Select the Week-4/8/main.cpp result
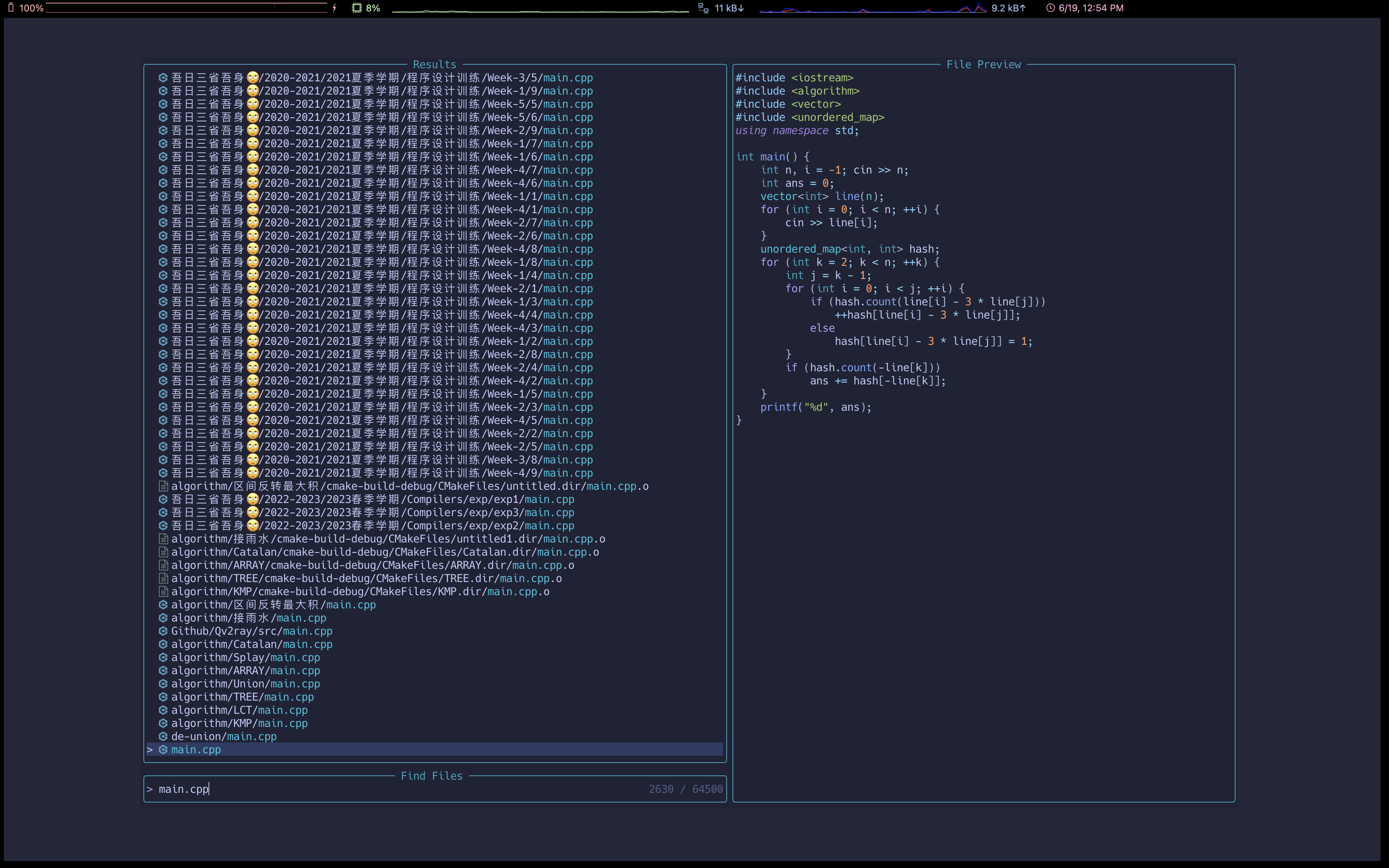Screen dimensions: 1389x868 tap(435, 249)
